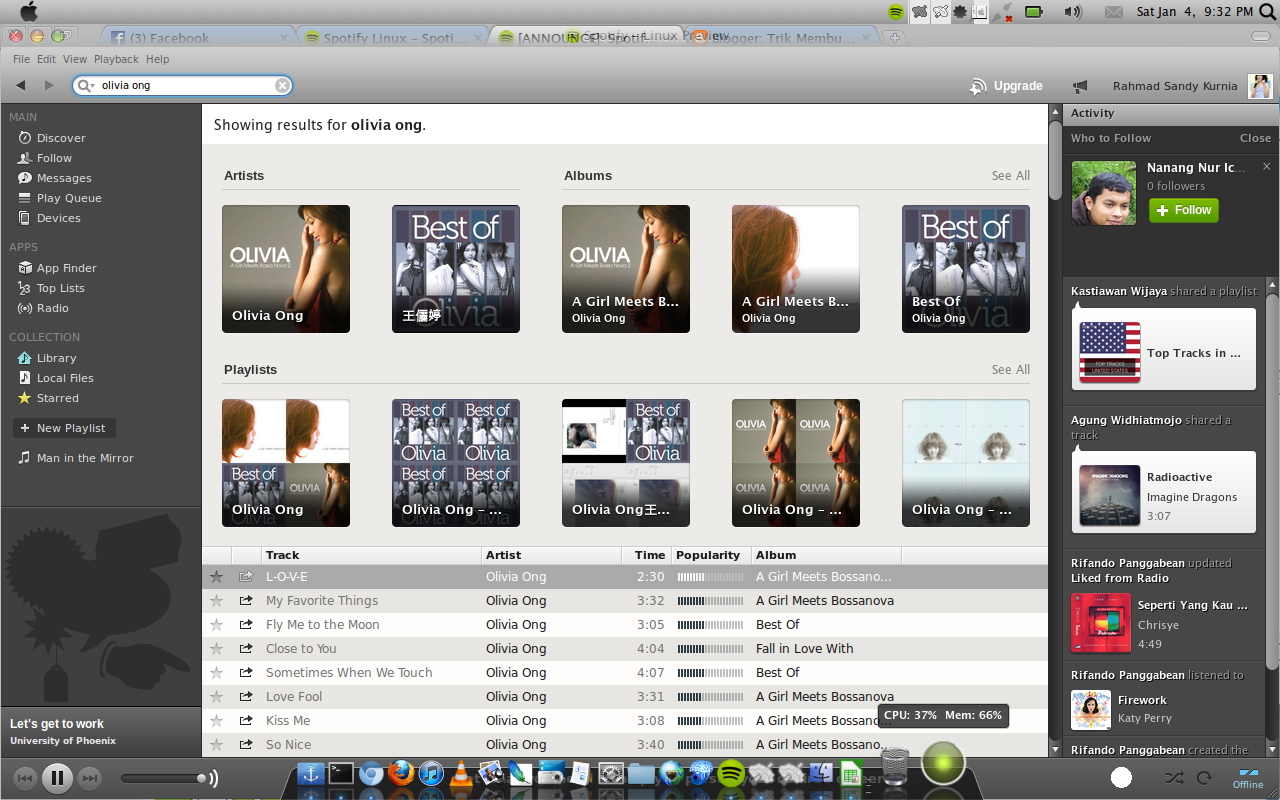
Task: Click the Upgrade button
Action: pos(1006,86)
